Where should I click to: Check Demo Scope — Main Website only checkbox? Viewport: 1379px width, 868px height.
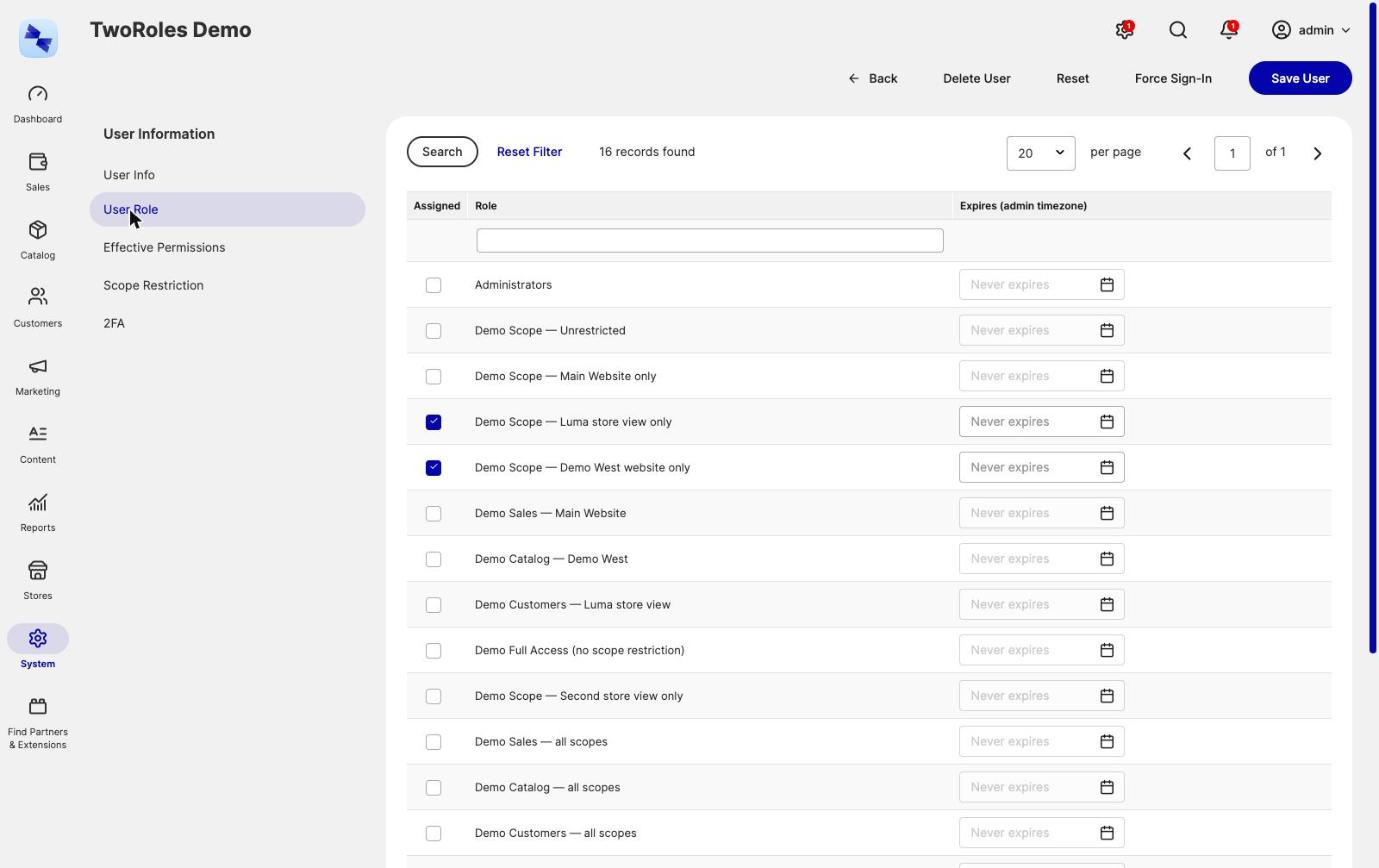click(x=433, y=376)
